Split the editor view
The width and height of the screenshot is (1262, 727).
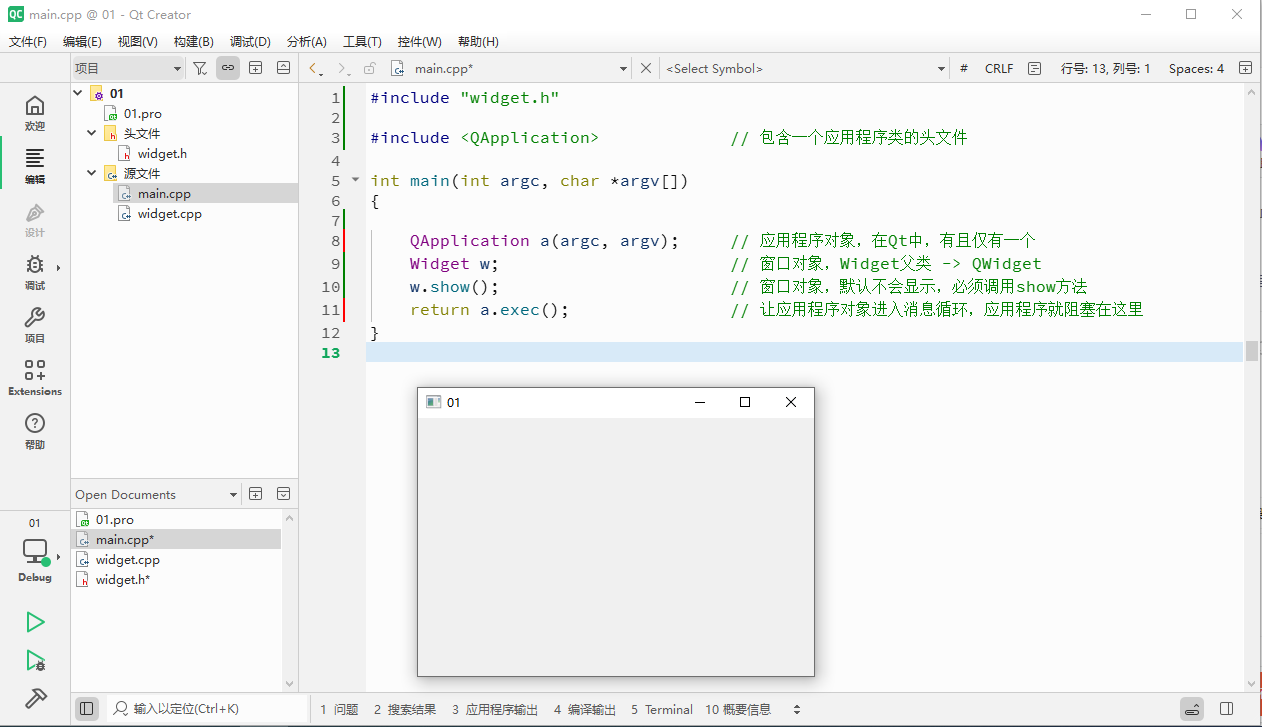pyautogui.click(x=1245, y=68)
